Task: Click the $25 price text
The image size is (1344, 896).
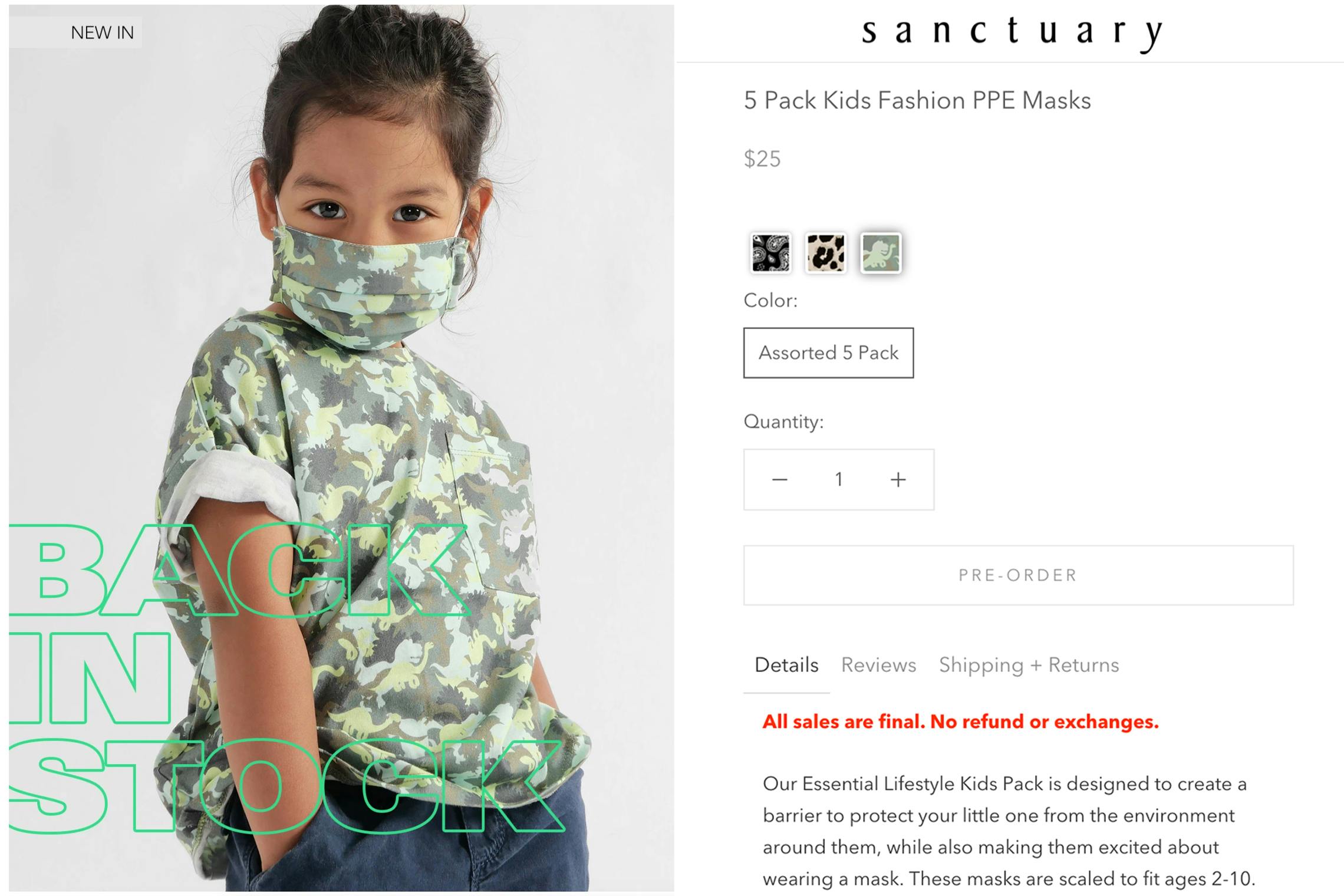Action: 762,159
